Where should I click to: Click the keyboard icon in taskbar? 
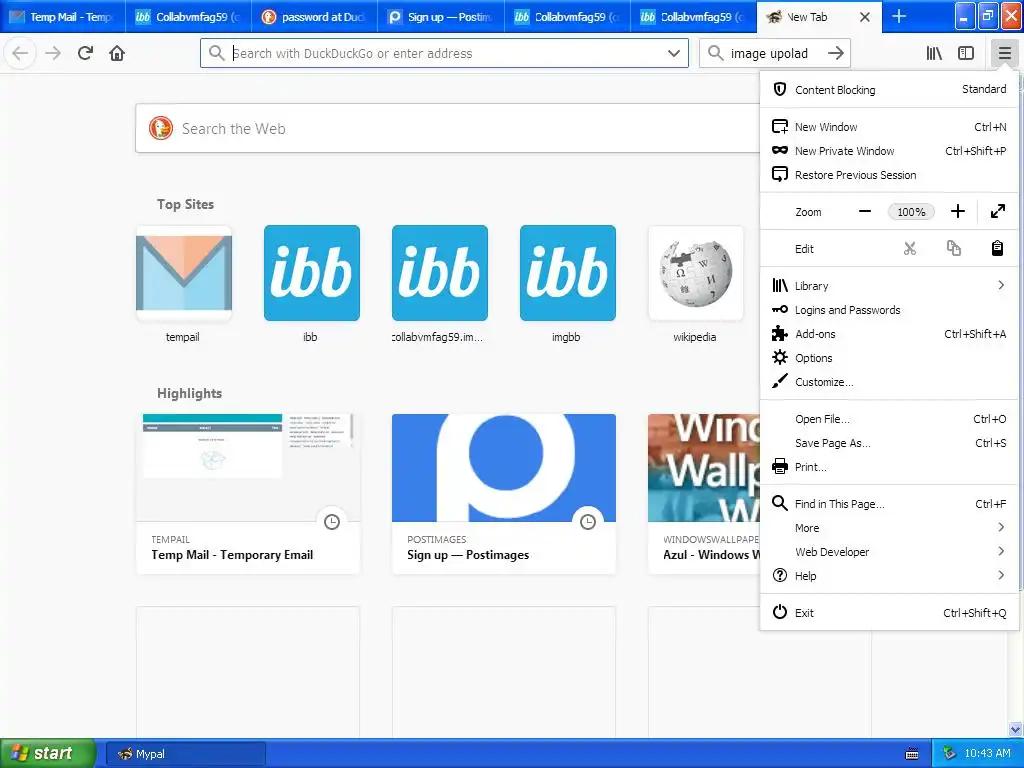click(x=912, y=754)
